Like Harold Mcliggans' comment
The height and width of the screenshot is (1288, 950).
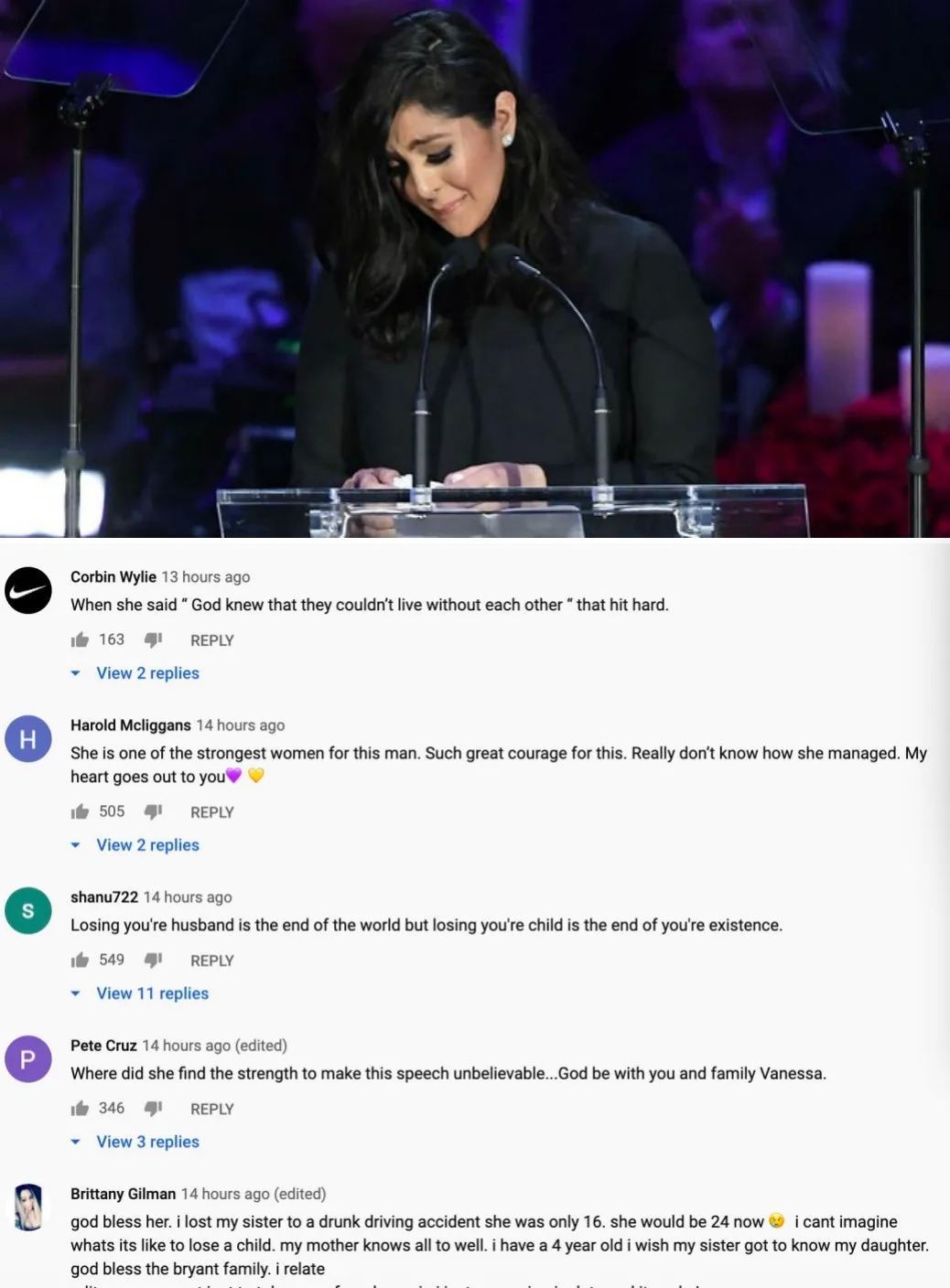click(x=80, y=811)
